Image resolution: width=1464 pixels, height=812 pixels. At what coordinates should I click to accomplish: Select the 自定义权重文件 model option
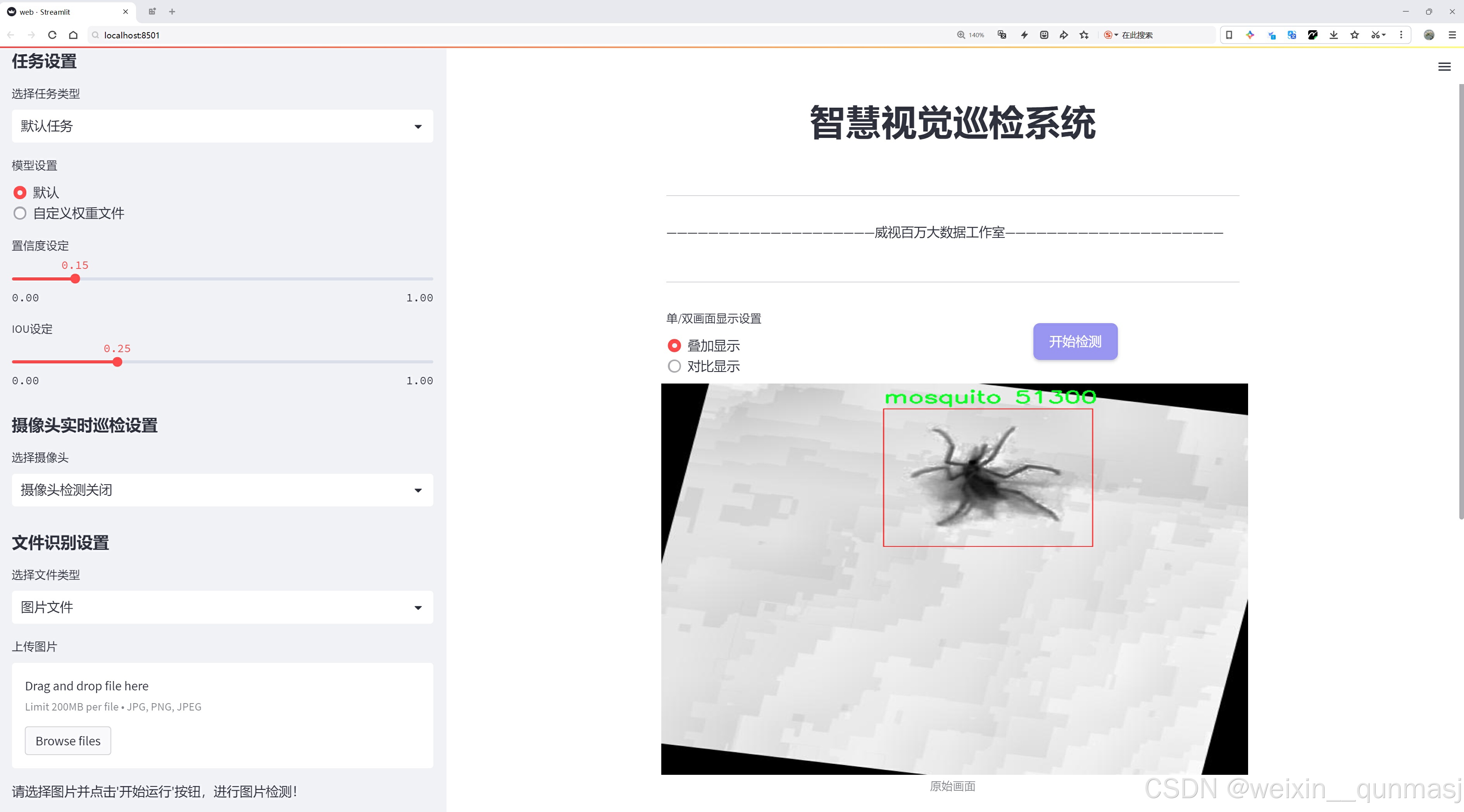pyautogui.click(x=20, y=213)
